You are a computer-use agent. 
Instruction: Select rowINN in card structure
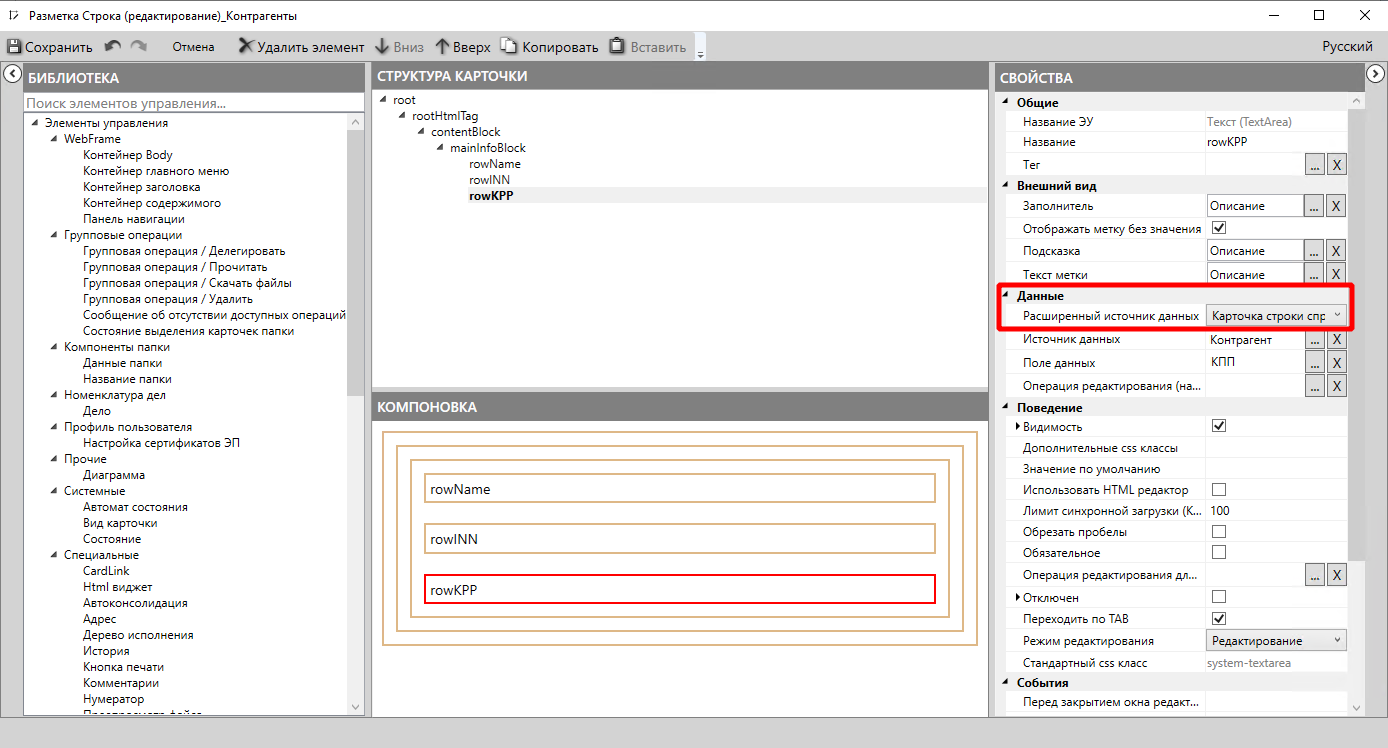point(489,180)
